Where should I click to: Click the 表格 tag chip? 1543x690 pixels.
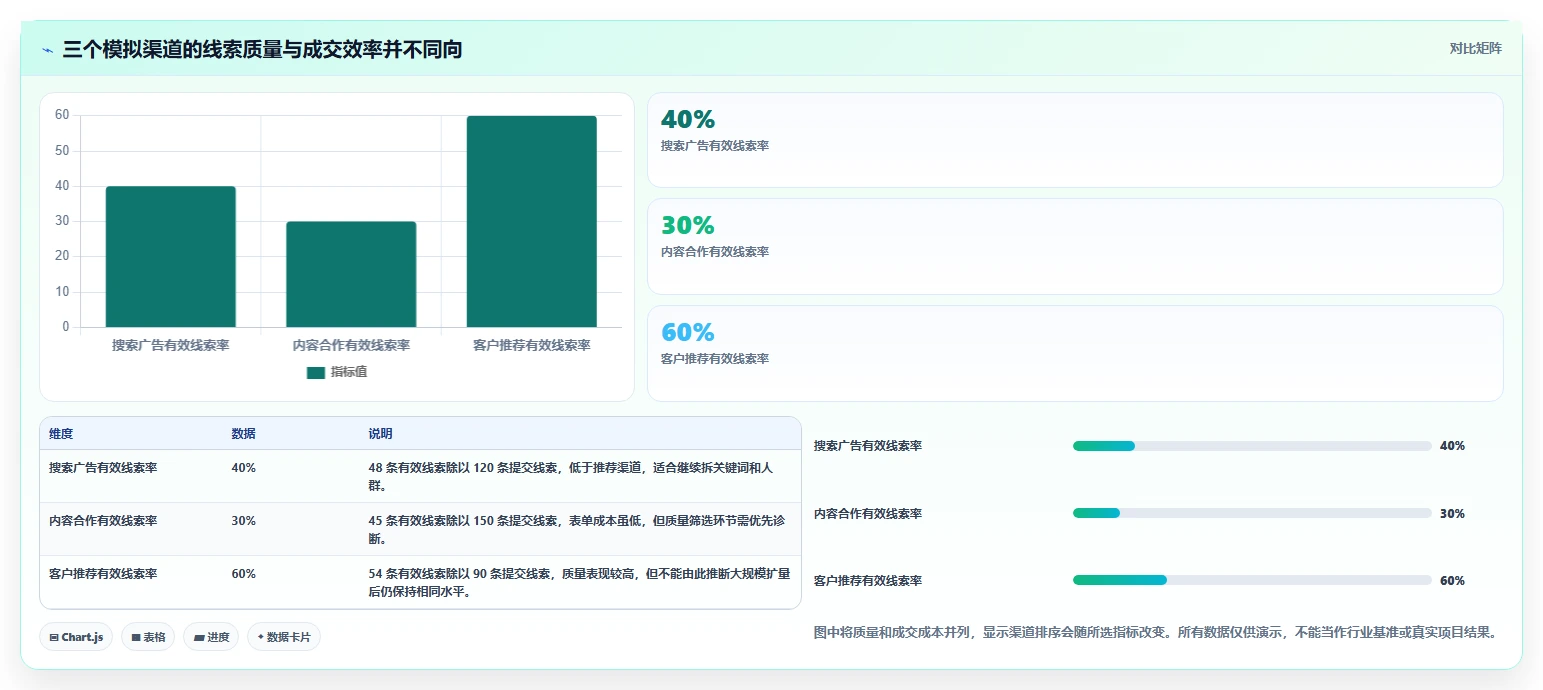pyautogui.click(x=148, y=637)
